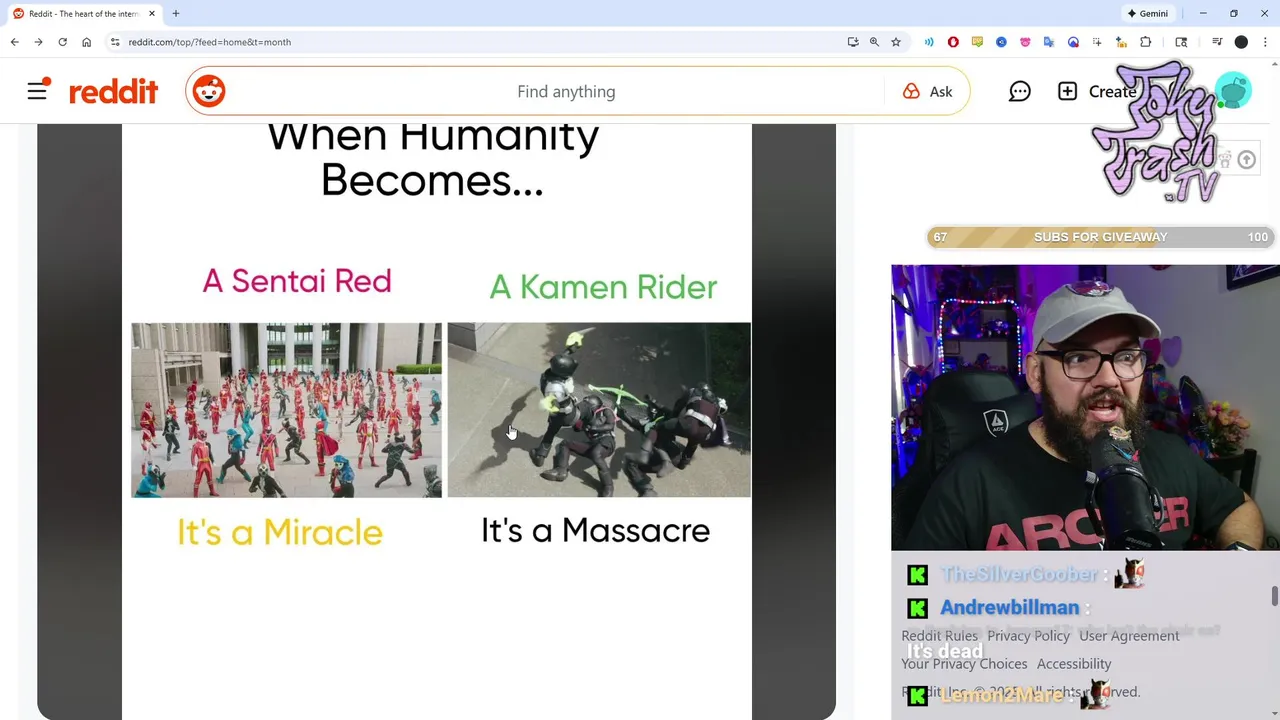Open the Privacy Policy link
This screenshot has width=1280, height=720.
(x=1028, y=635)
